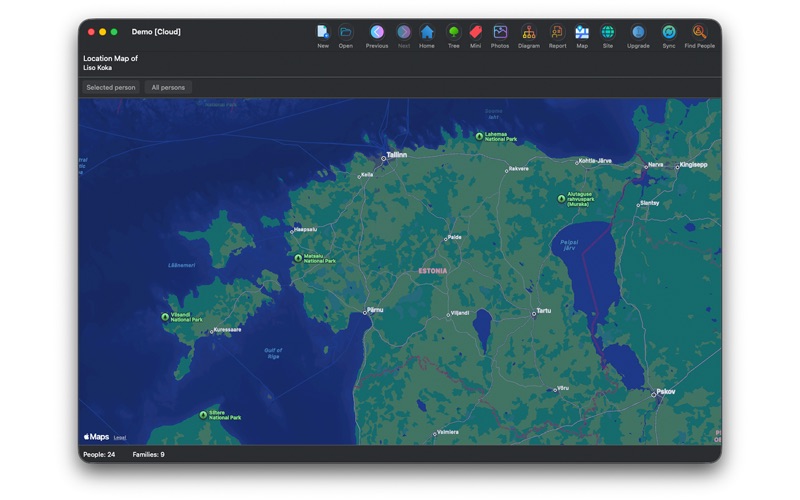Click the Kohtla-Järve town label
800x500 pixels.
[x=595, y=160]
